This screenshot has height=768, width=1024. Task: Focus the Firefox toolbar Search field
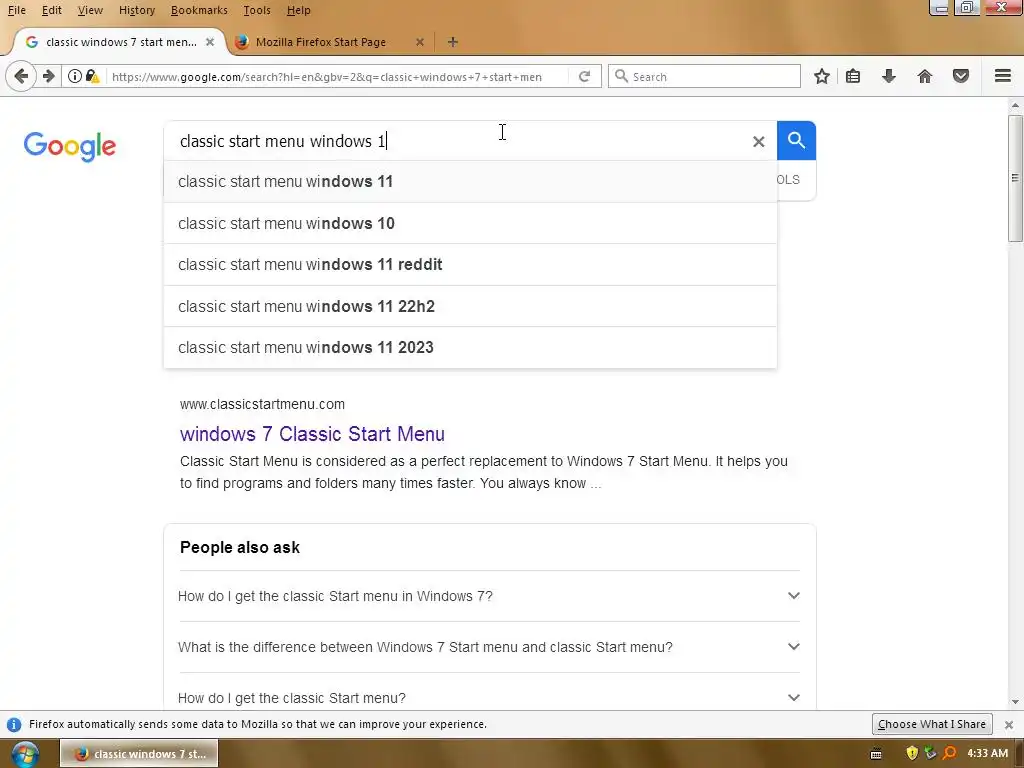[x=704, y=76]
